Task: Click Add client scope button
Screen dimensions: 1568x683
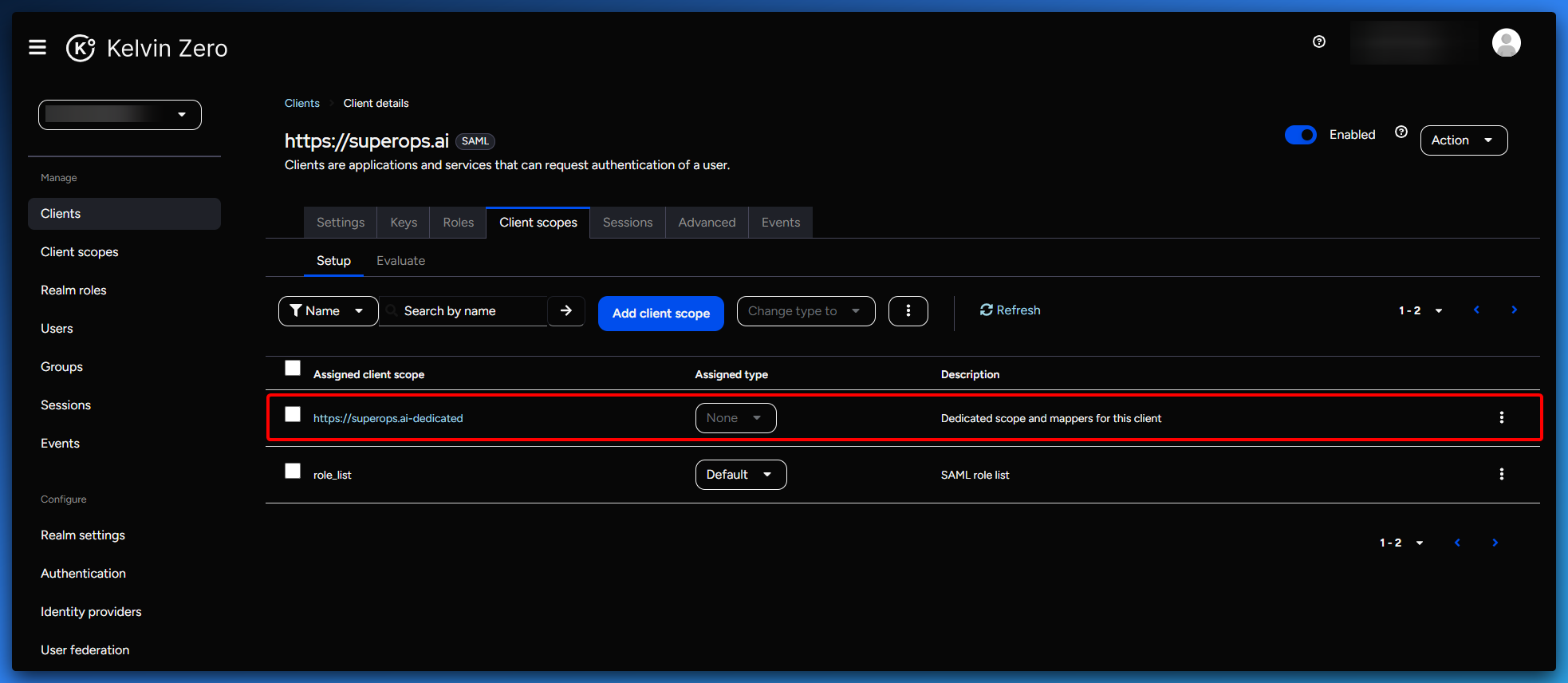Action: 661,314
